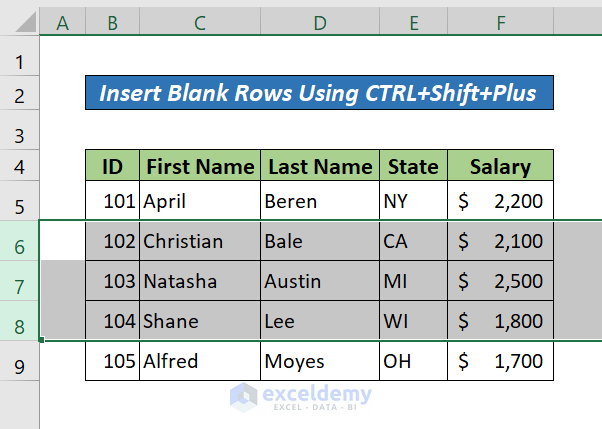This screenshot has height=429, width=602.
Task: Click the cell containing Natasha
Action: click(200, 281)
